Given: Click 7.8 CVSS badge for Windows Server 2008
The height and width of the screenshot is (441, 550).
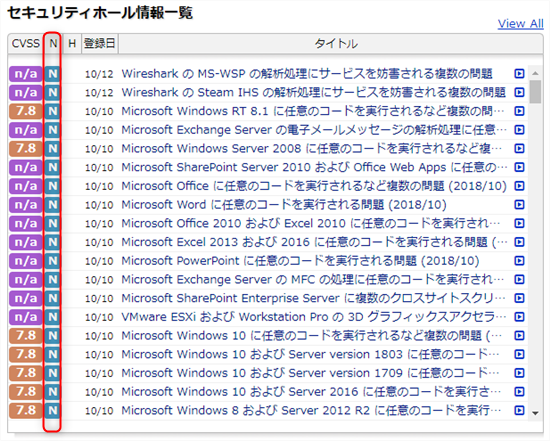Looking at the screenshot, I should (26, 148).
